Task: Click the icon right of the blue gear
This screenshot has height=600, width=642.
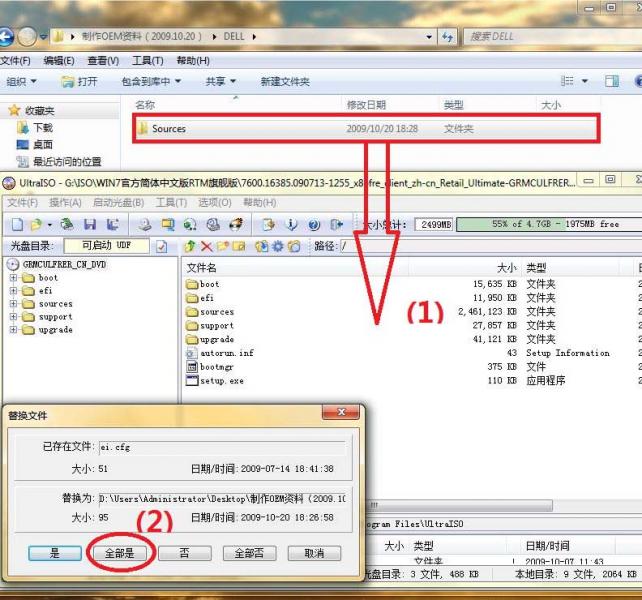Action: 294,246
